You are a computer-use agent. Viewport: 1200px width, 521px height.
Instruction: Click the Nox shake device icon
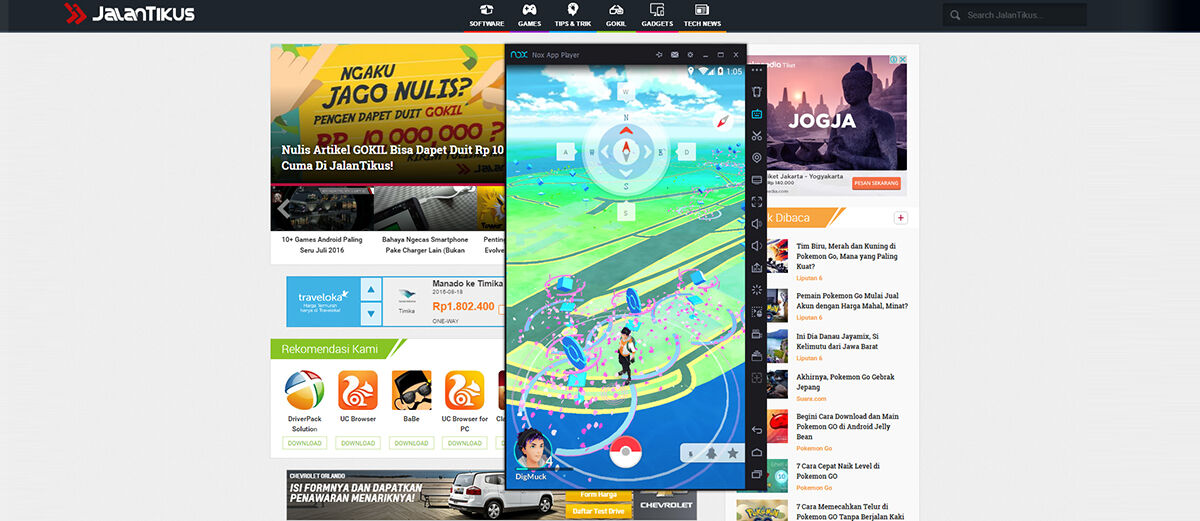(x=757, y=92)
